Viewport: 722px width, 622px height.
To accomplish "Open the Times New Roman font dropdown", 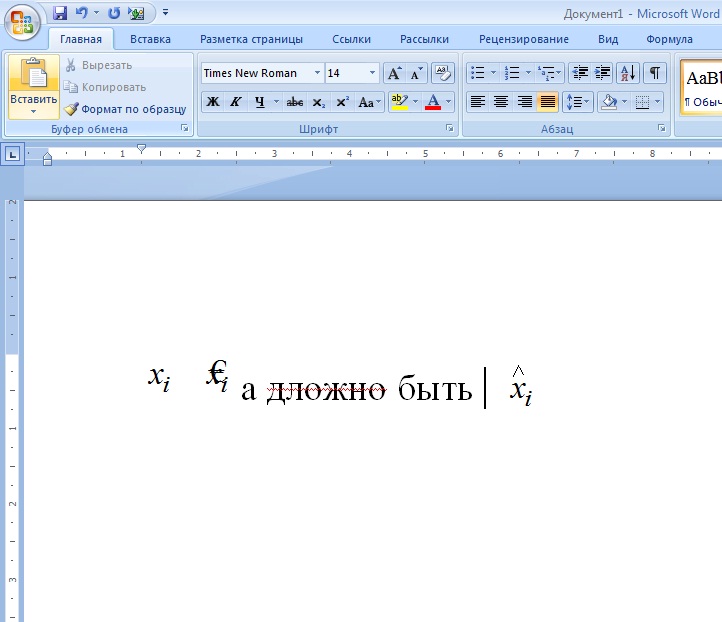I will (x=317, y=73).
